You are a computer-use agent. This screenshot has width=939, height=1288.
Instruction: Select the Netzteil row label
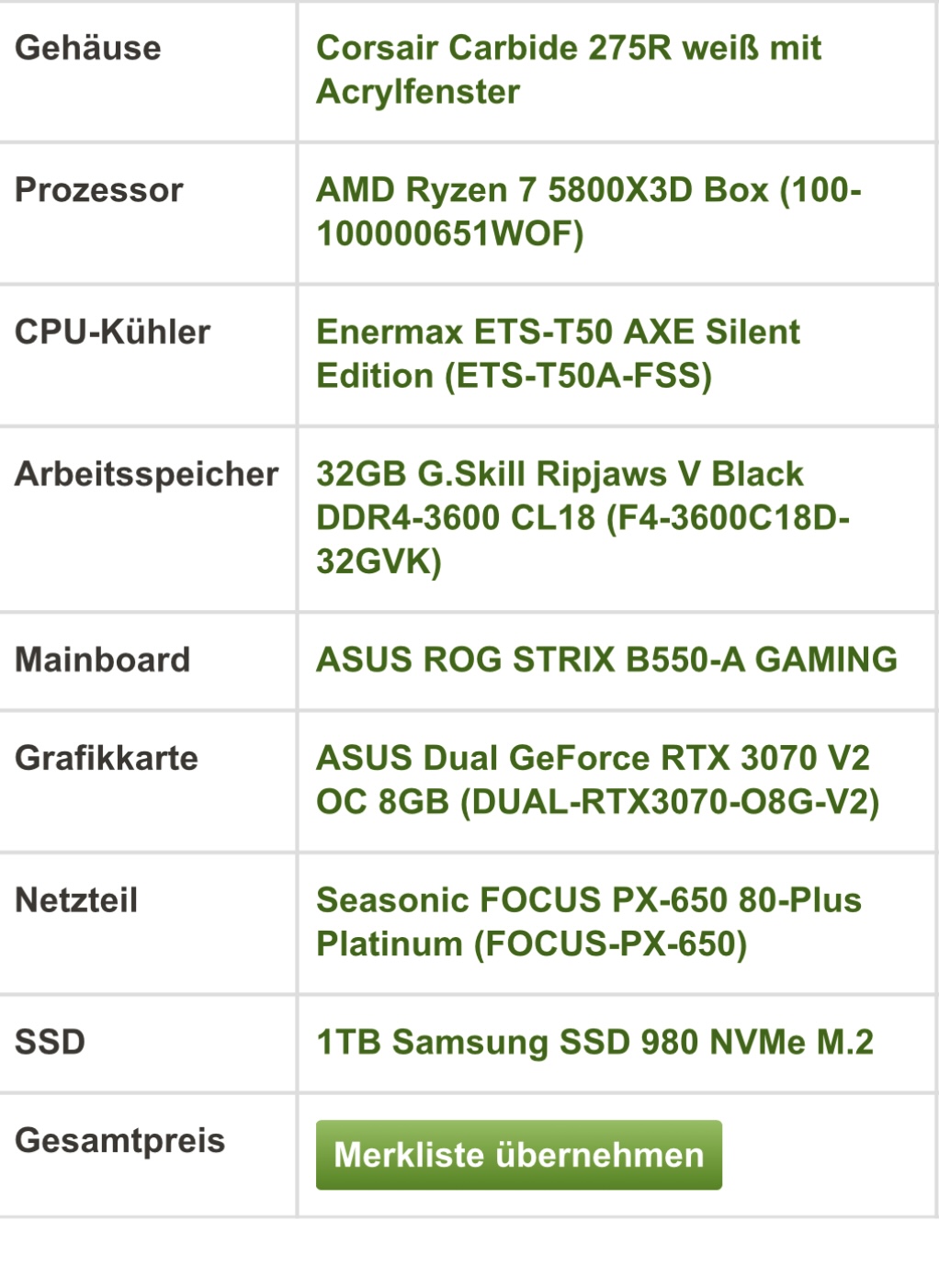pyautogui.click(x=76, y=900)
